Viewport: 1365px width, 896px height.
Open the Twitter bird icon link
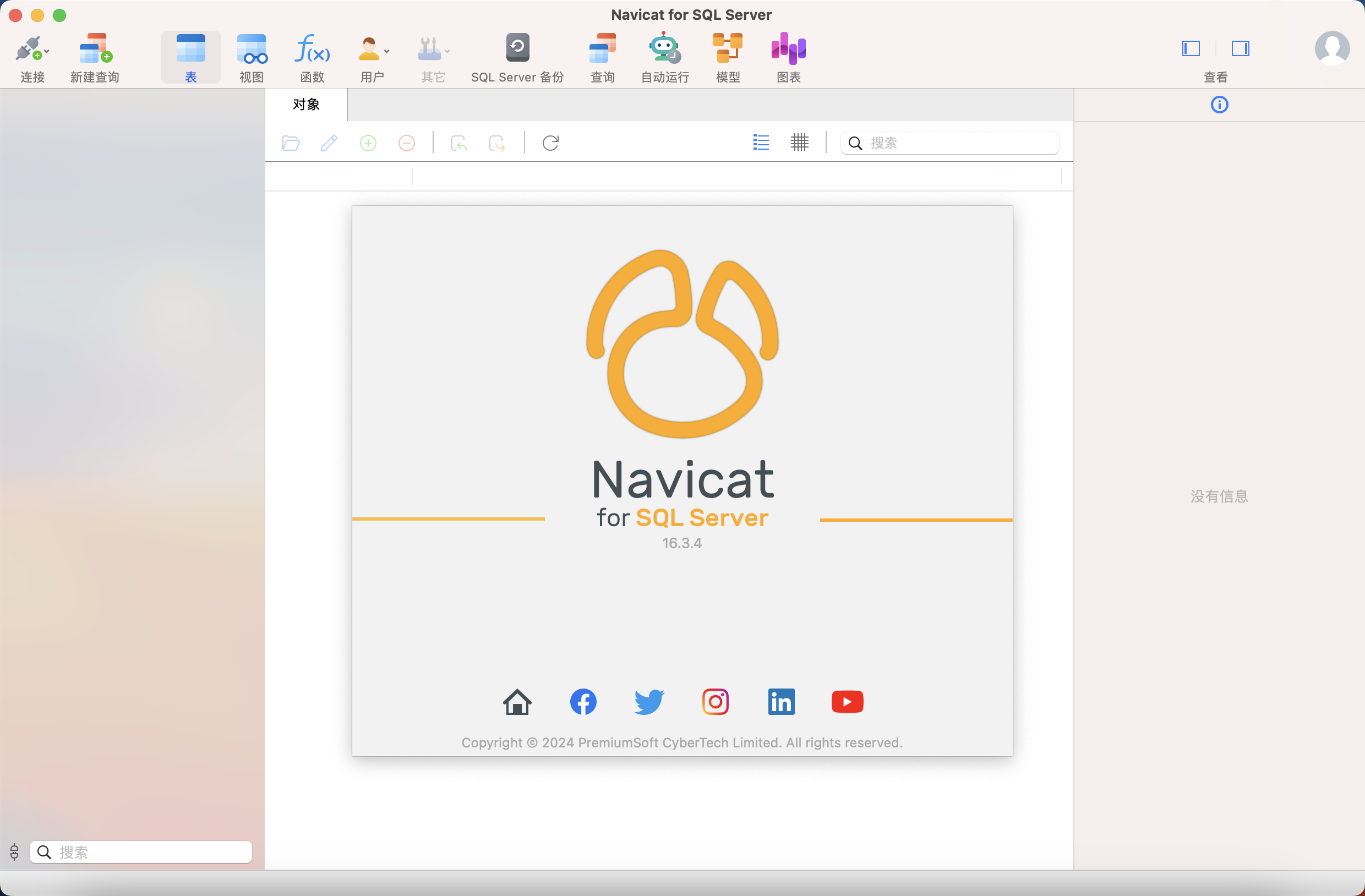tap(649, 702)
